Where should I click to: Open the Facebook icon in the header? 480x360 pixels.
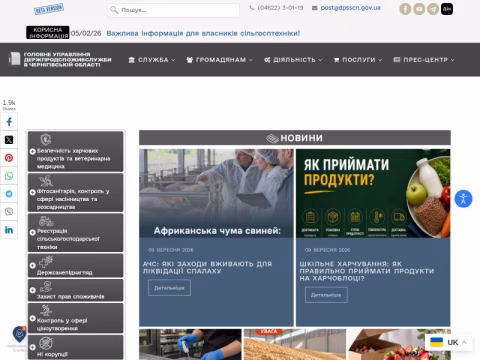(405, 9)
